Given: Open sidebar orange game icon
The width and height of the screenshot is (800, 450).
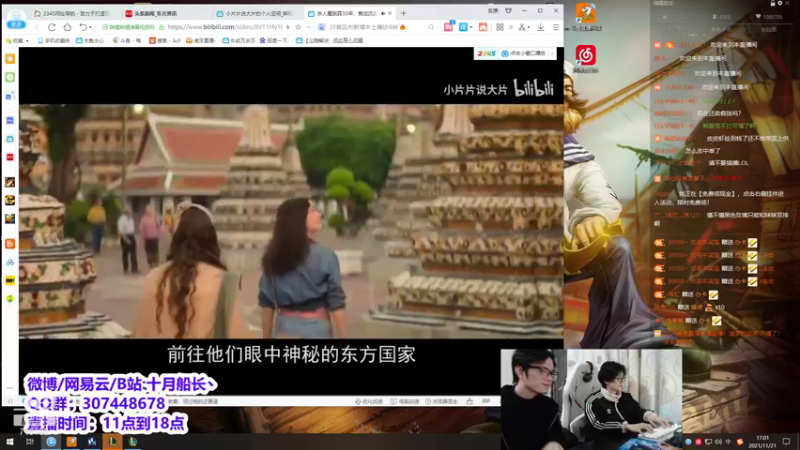Looking at the screenshot, I should click(x=10, y=243).
